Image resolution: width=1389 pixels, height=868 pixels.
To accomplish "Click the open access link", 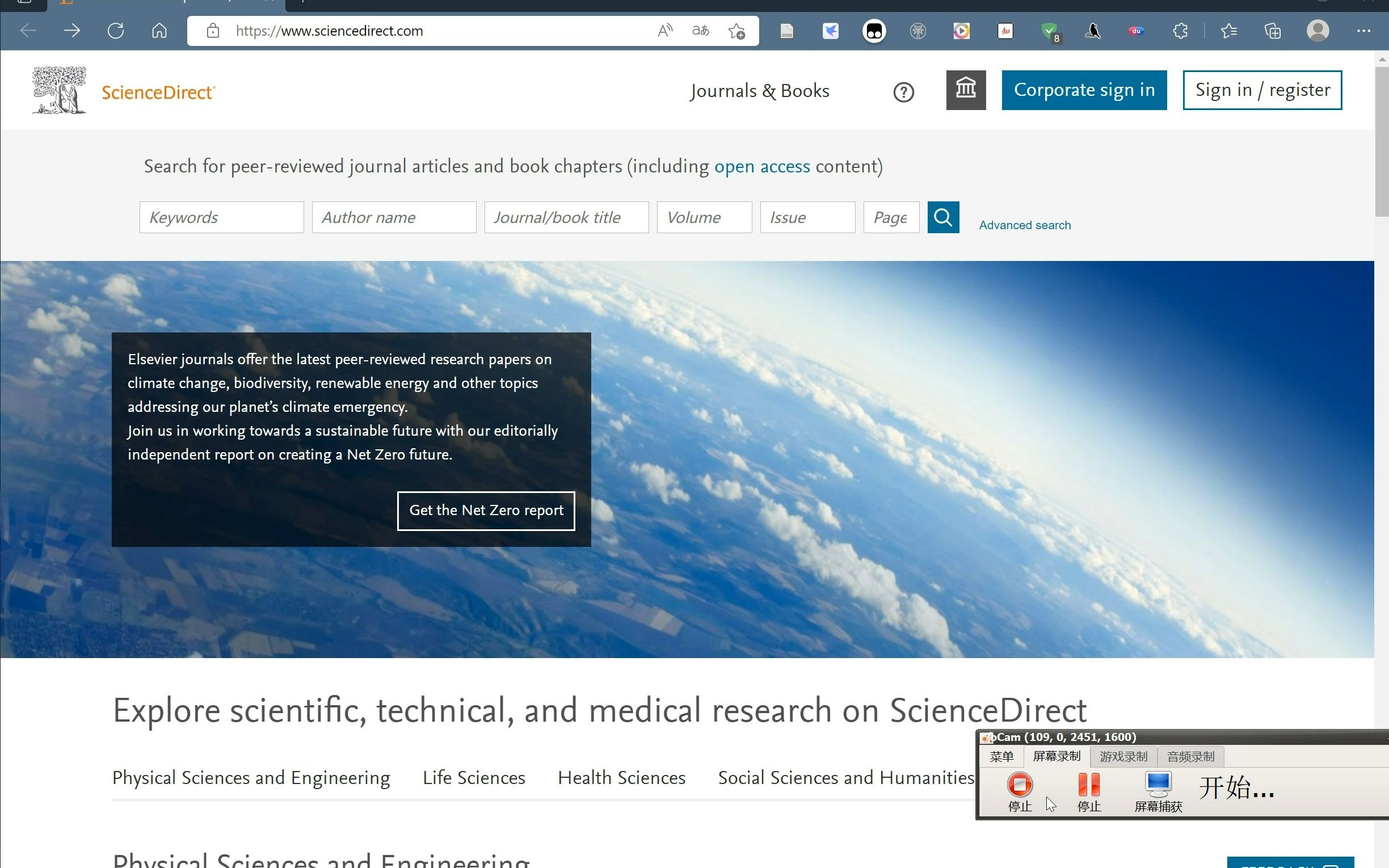I will tap(763, 166).
